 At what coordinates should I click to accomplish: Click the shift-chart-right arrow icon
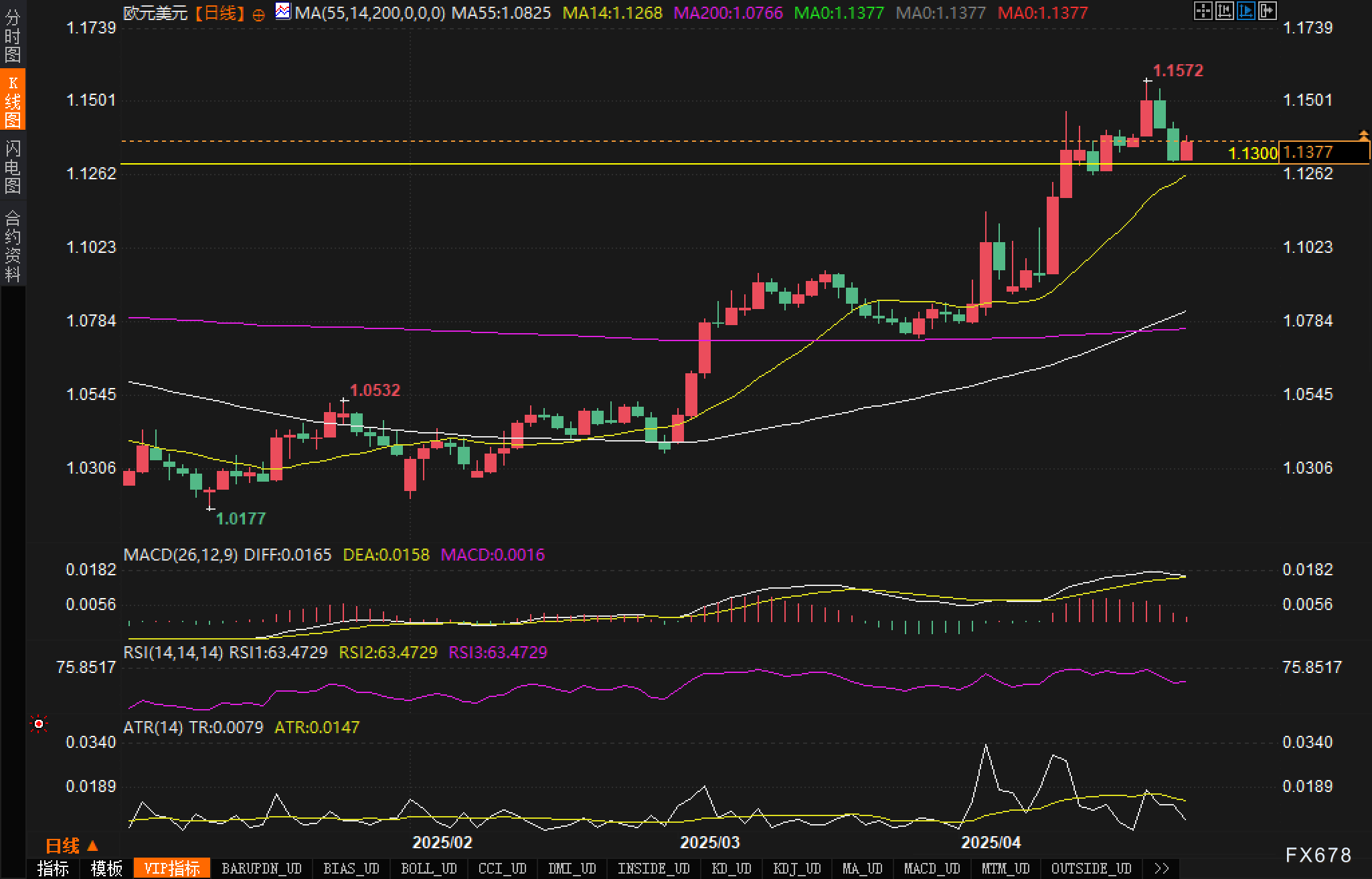click(x=1267, y=11)
